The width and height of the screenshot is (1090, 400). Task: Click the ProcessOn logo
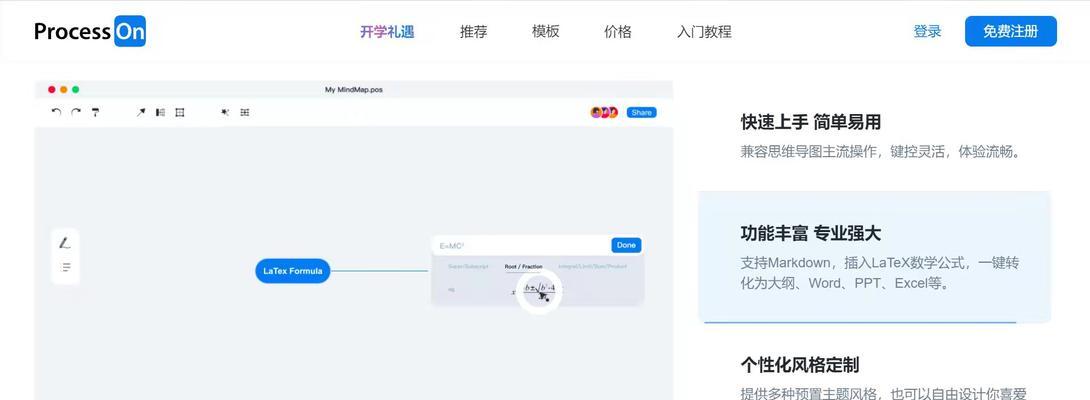pyautogui.click(x=90, y=31)
